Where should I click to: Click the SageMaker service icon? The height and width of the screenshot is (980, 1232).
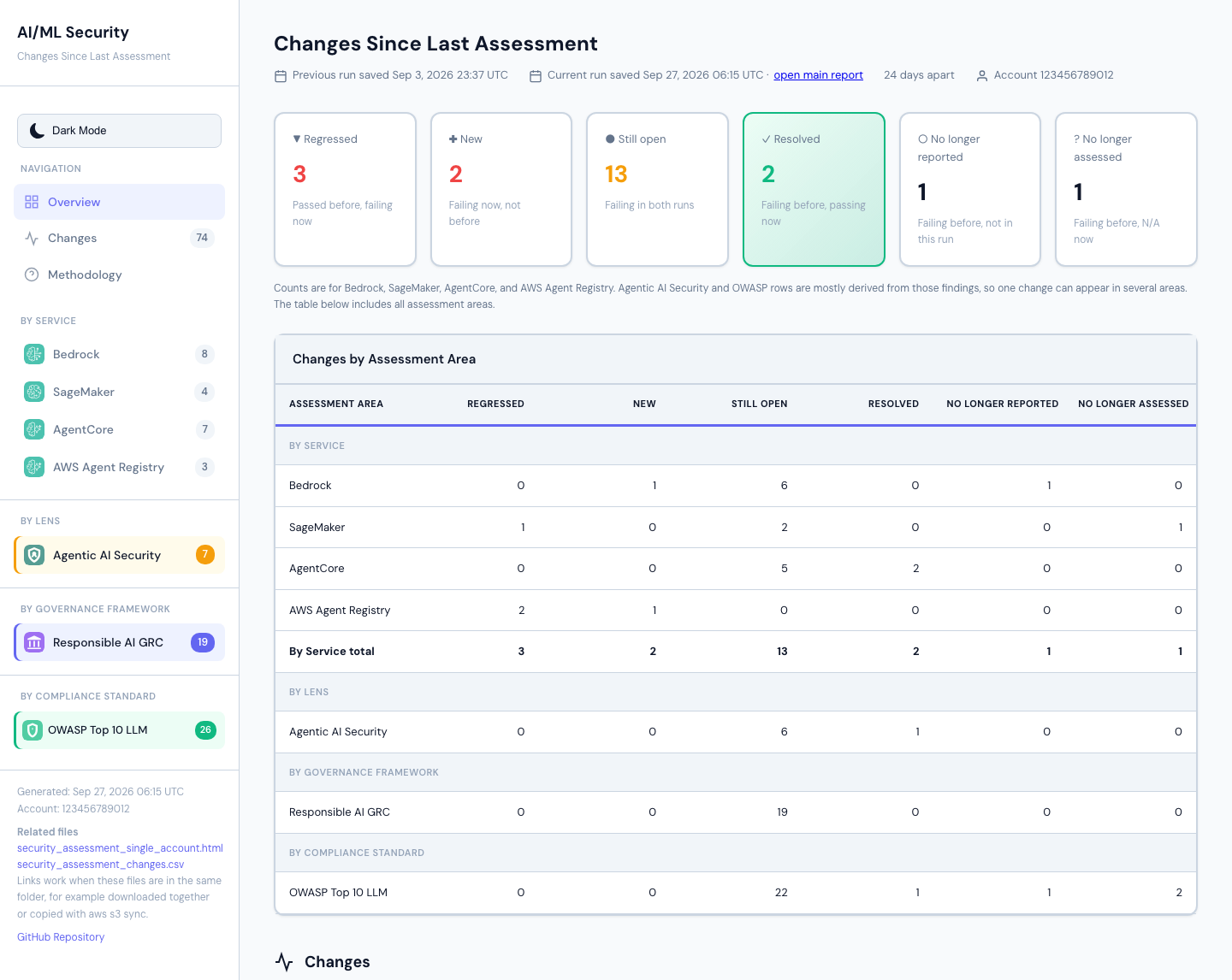pos(34,392)
